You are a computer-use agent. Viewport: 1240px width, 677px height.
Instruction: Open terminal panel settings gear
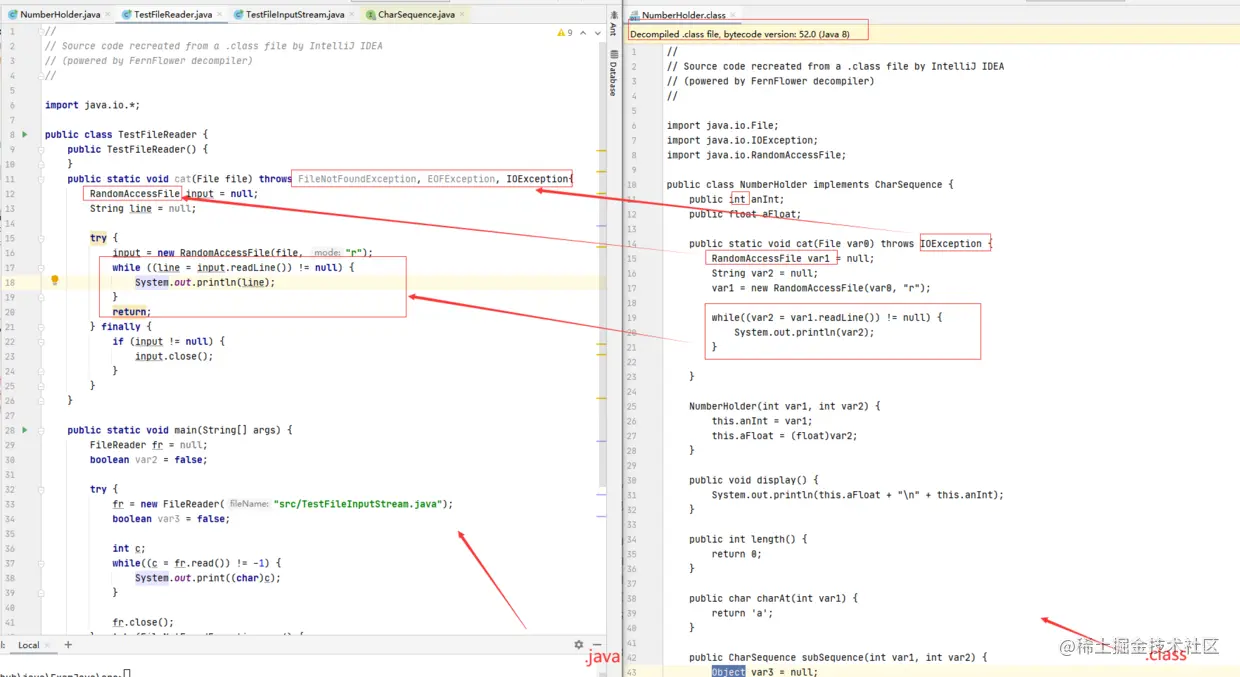click(578, 645)
